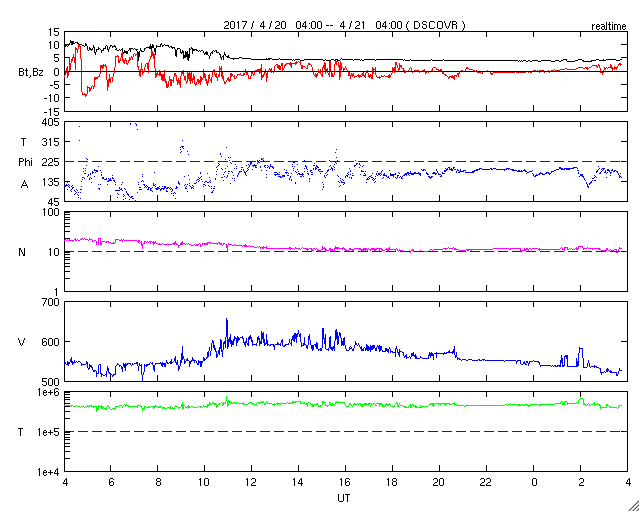Click the 18 hour label on UT axis
Screen dimensions: 640x512
[x=392, y=482]
